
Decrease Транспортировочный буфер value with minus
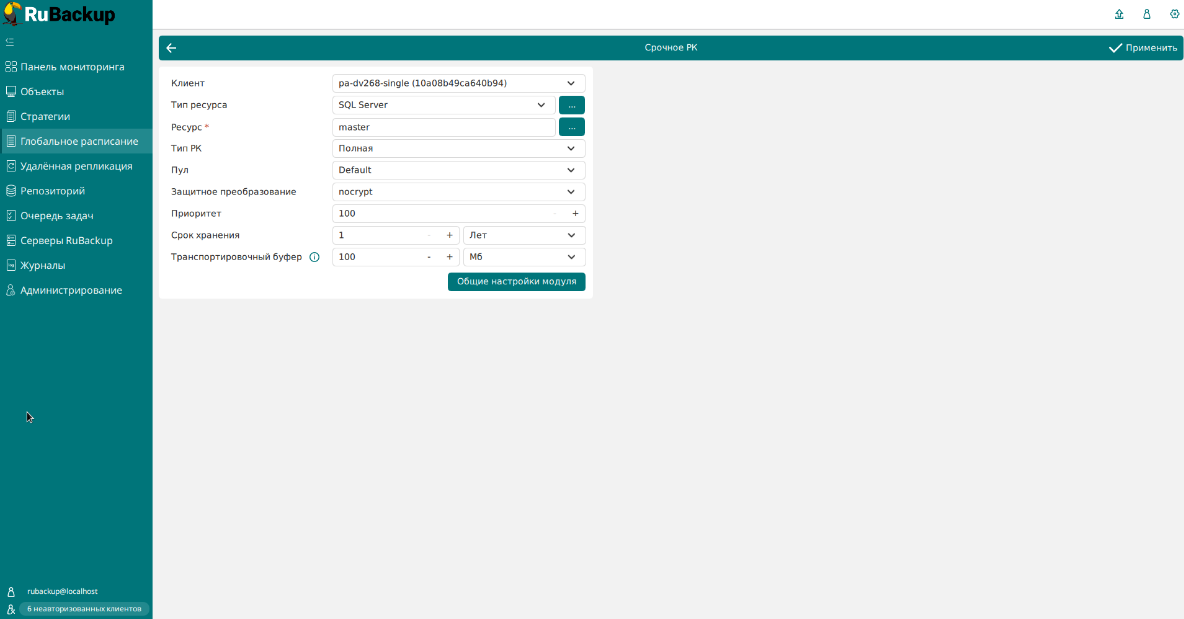click(429, 257)
